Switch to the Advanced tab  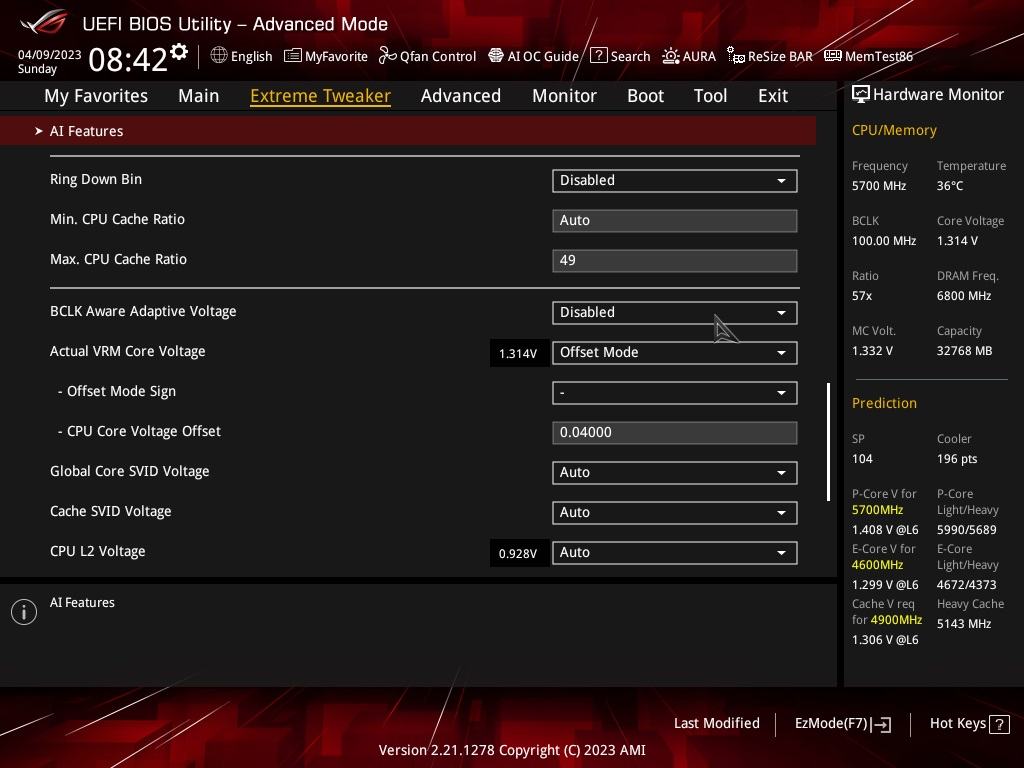(461, 96)
